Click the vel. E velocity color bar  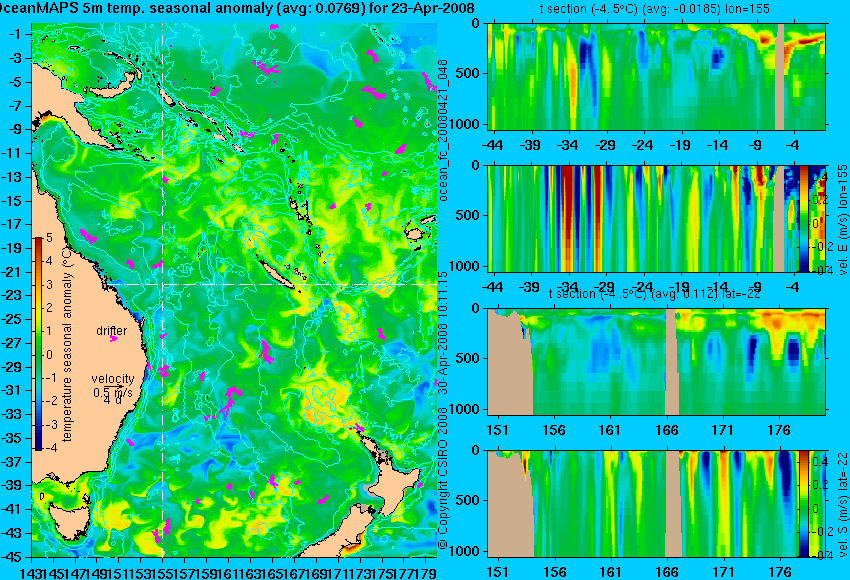pos(803,218)
